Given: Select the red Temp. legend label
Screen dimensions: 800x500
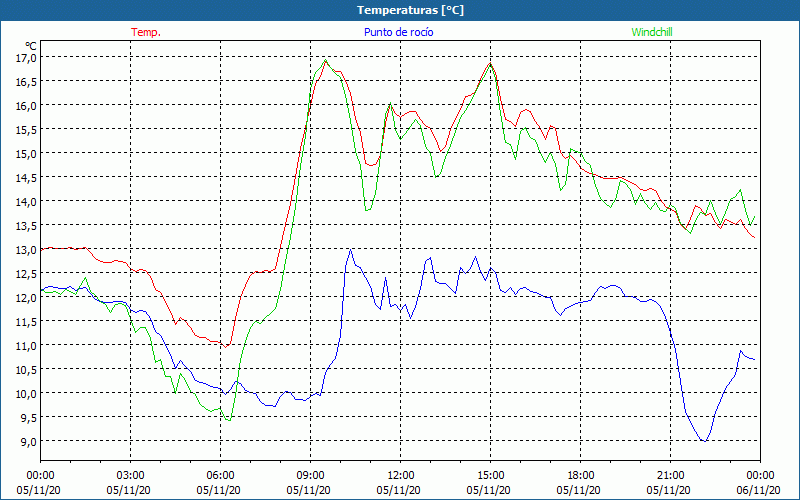Looking at the screenshot, I should pos(146,32).
